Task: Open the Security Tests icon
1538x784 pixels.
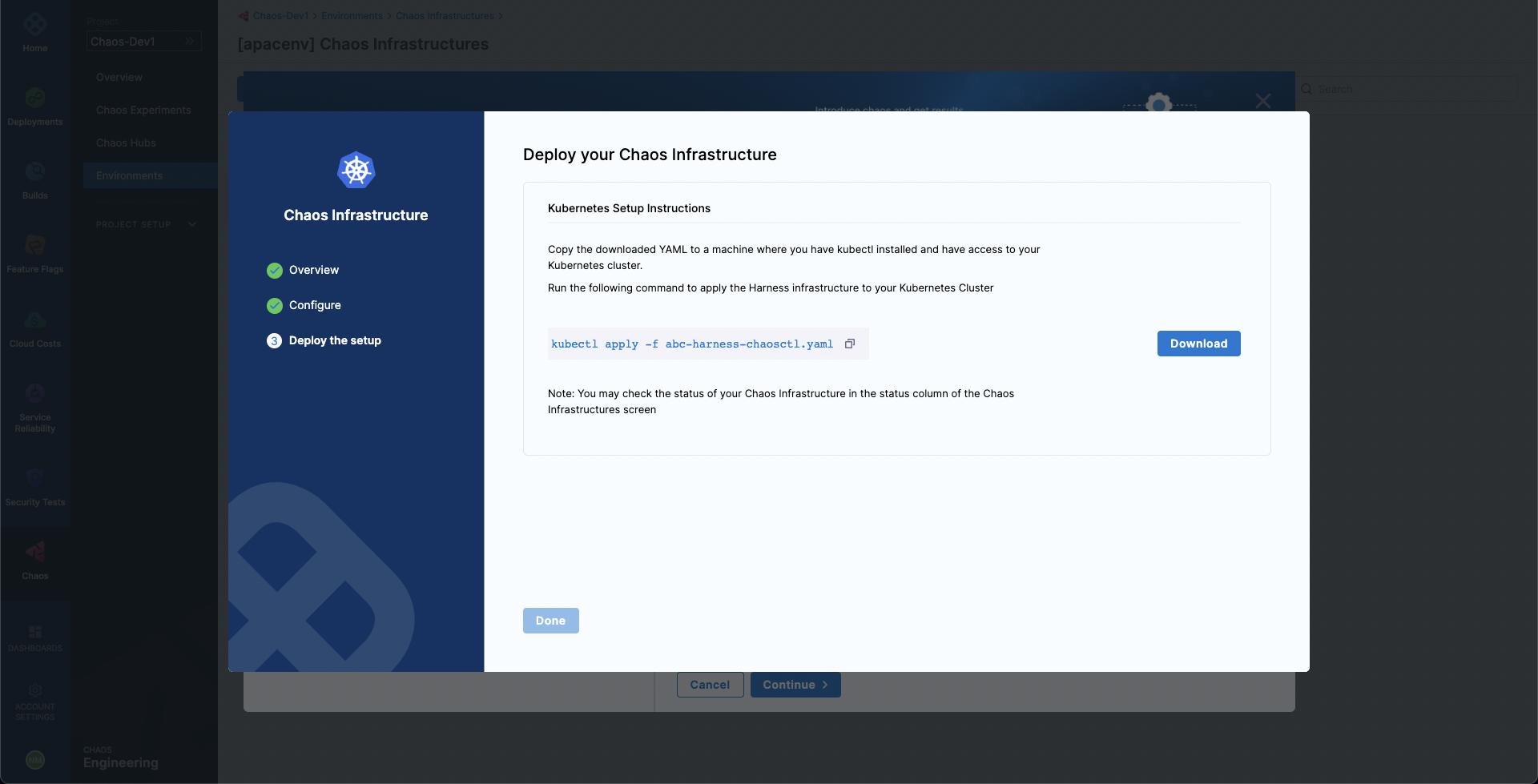Action: pos(34,481)
